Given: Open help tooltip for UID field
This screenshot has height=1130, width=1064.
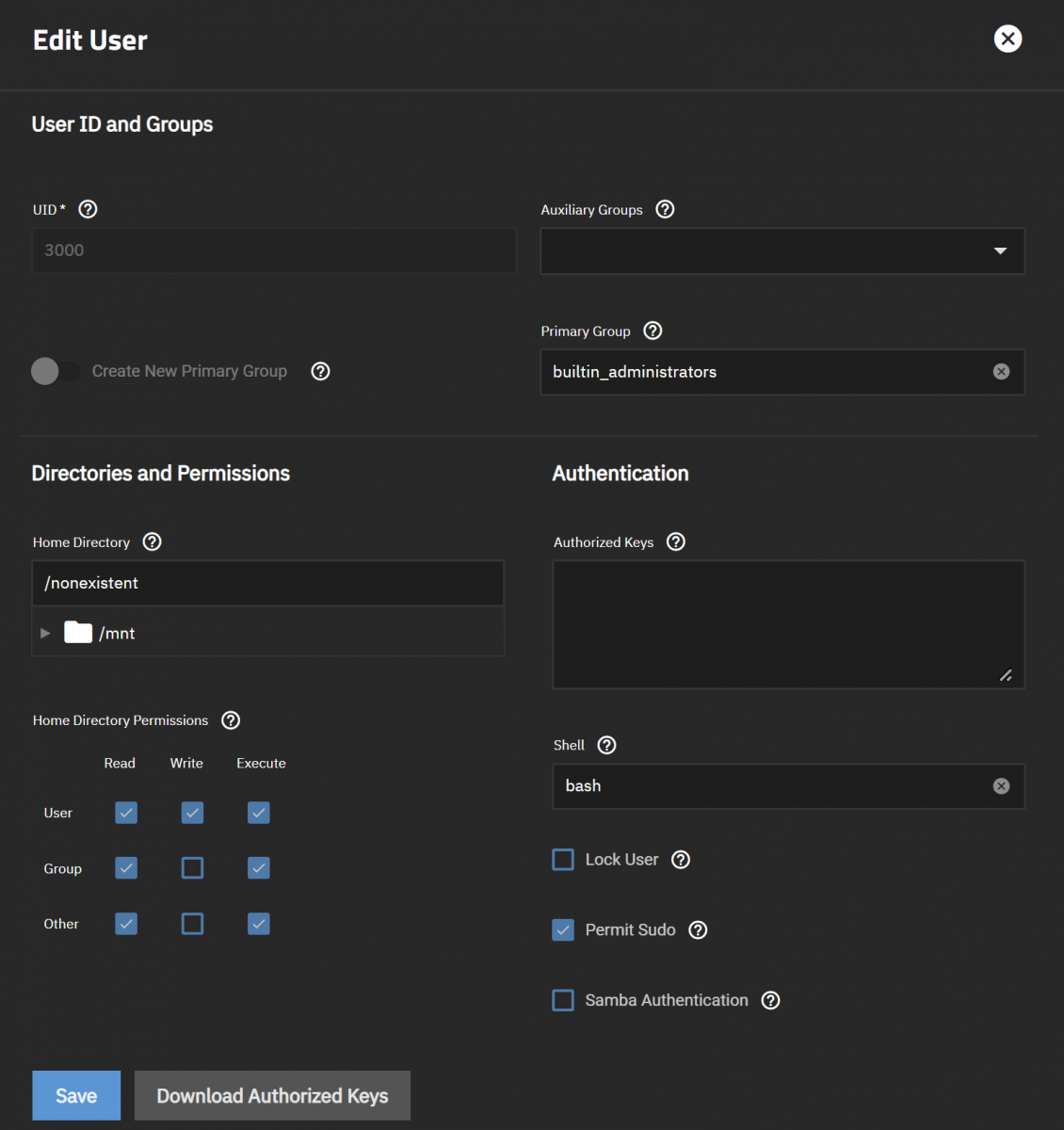Looking at the screenshot, I should 88,209.
